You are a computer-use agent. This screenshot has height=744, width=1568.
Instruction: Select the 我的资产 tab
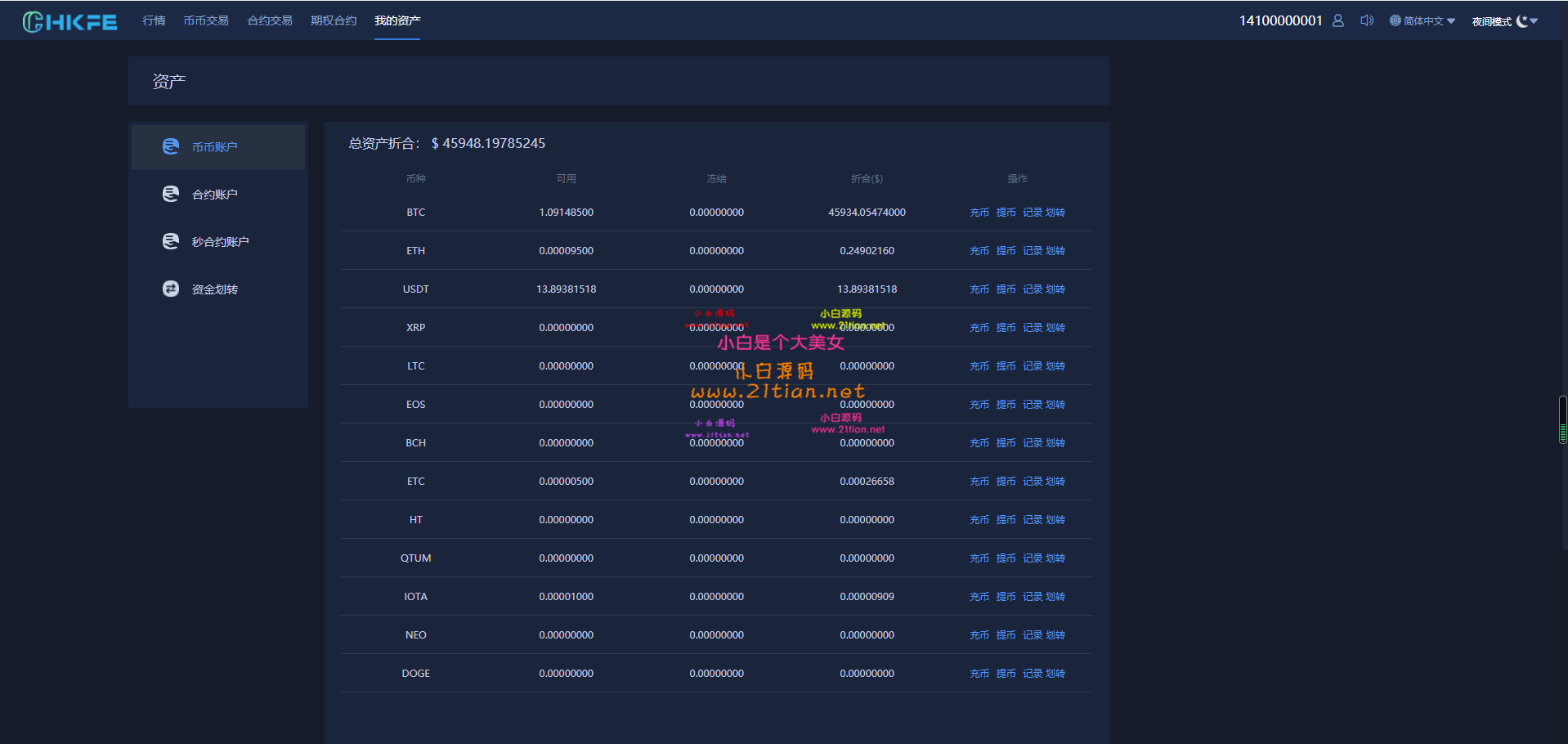pos(397,20)
